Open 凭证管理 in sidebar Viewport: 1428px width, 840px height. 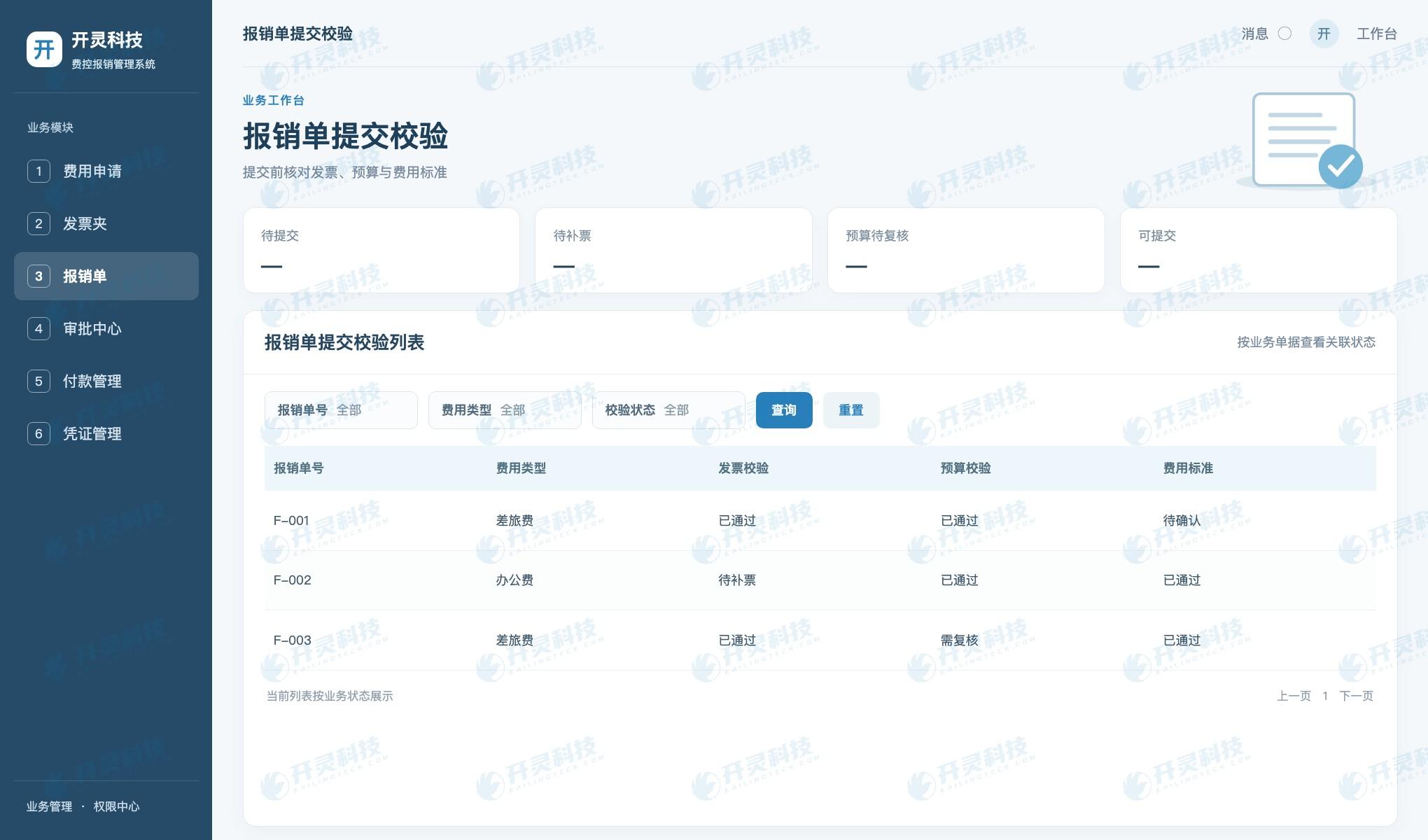106,433
